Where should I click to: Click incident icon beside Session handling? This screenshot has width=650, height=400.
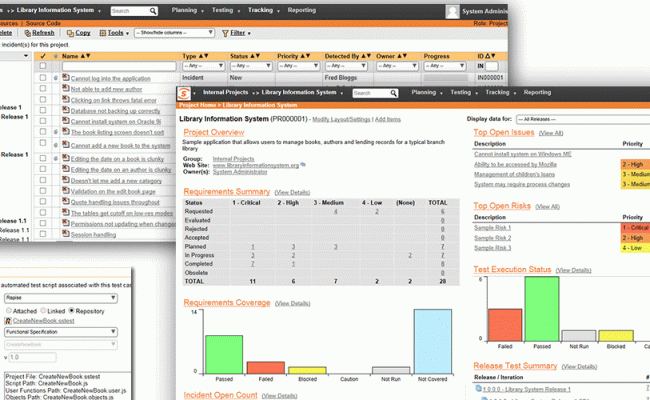[65, 233]
